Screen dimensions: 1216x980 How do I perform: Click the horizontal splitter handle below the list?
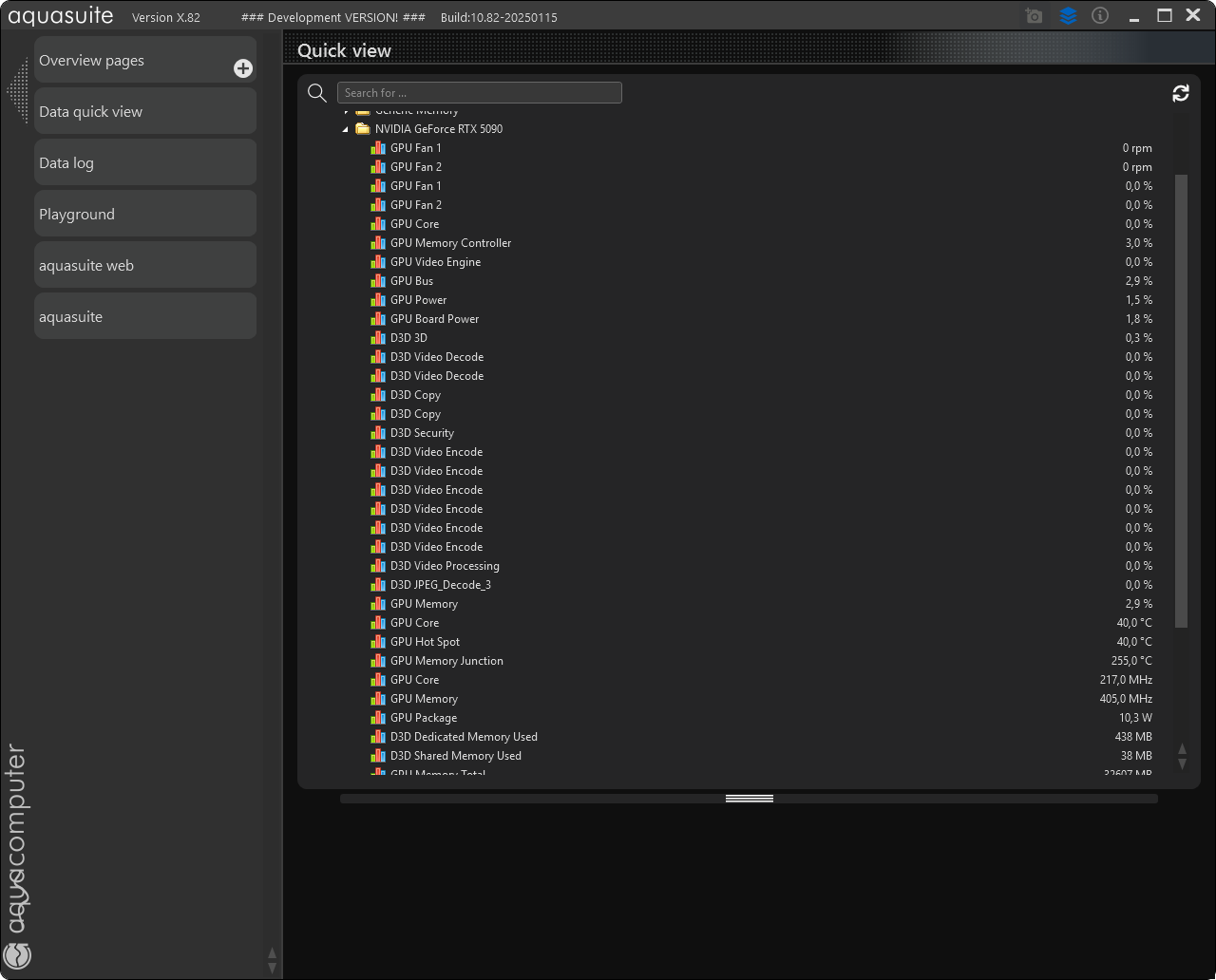tap(749, 799)
